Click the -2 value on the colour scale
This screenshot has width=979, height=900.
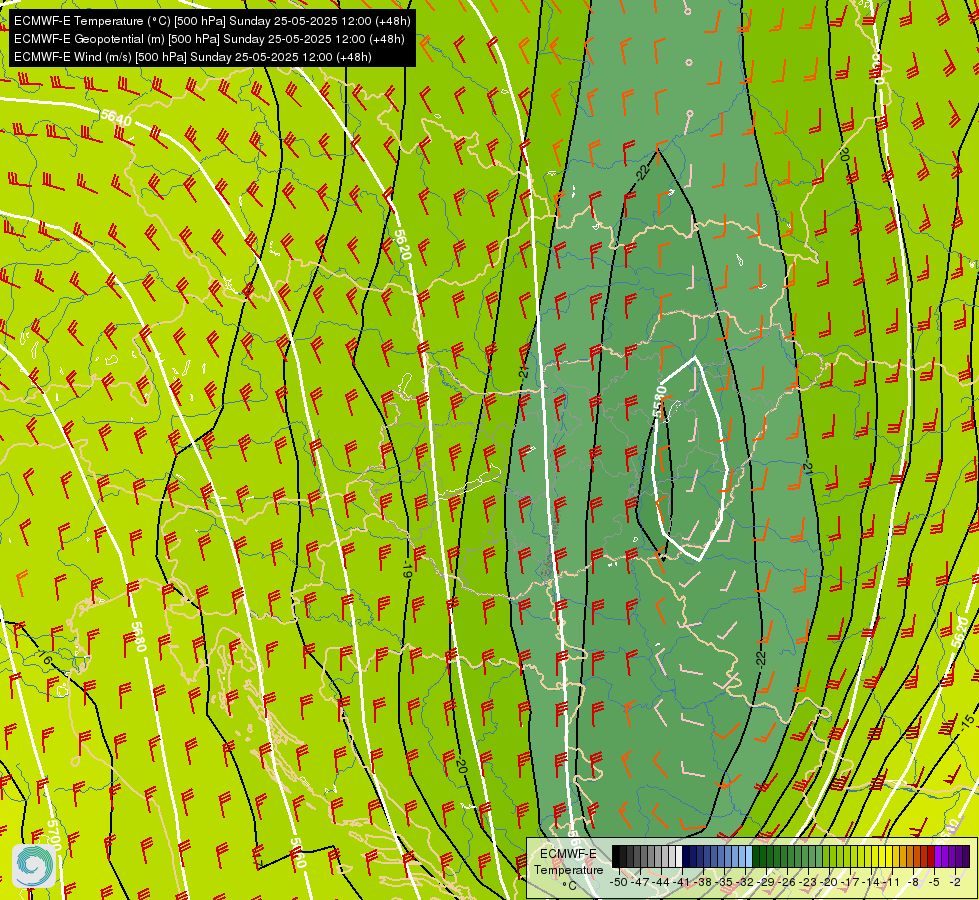pos(955,882)
